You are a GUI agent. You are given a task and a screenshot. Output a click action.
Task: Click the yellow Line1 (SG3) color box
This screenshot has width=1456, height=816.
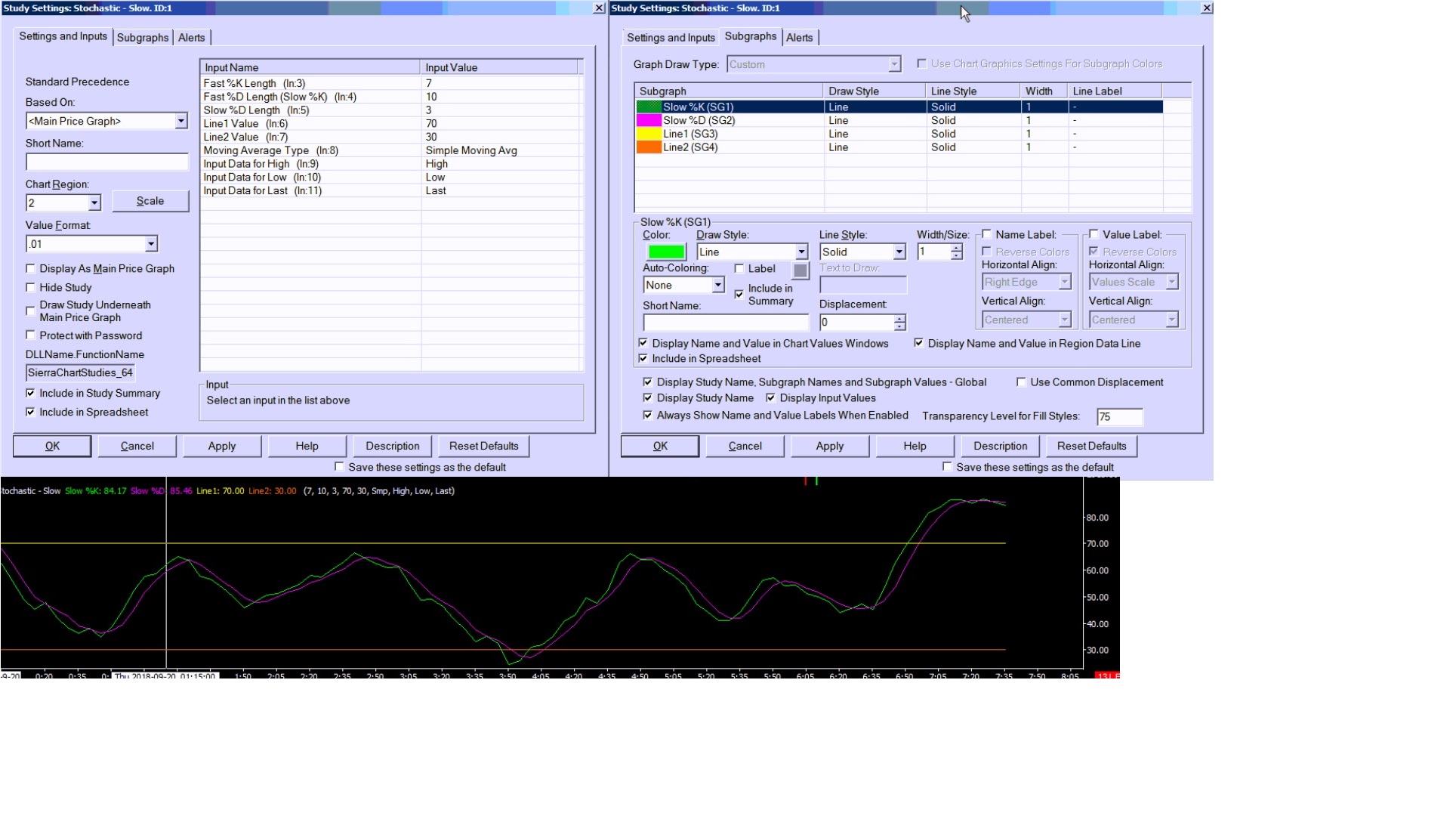[x=649, y=134]
